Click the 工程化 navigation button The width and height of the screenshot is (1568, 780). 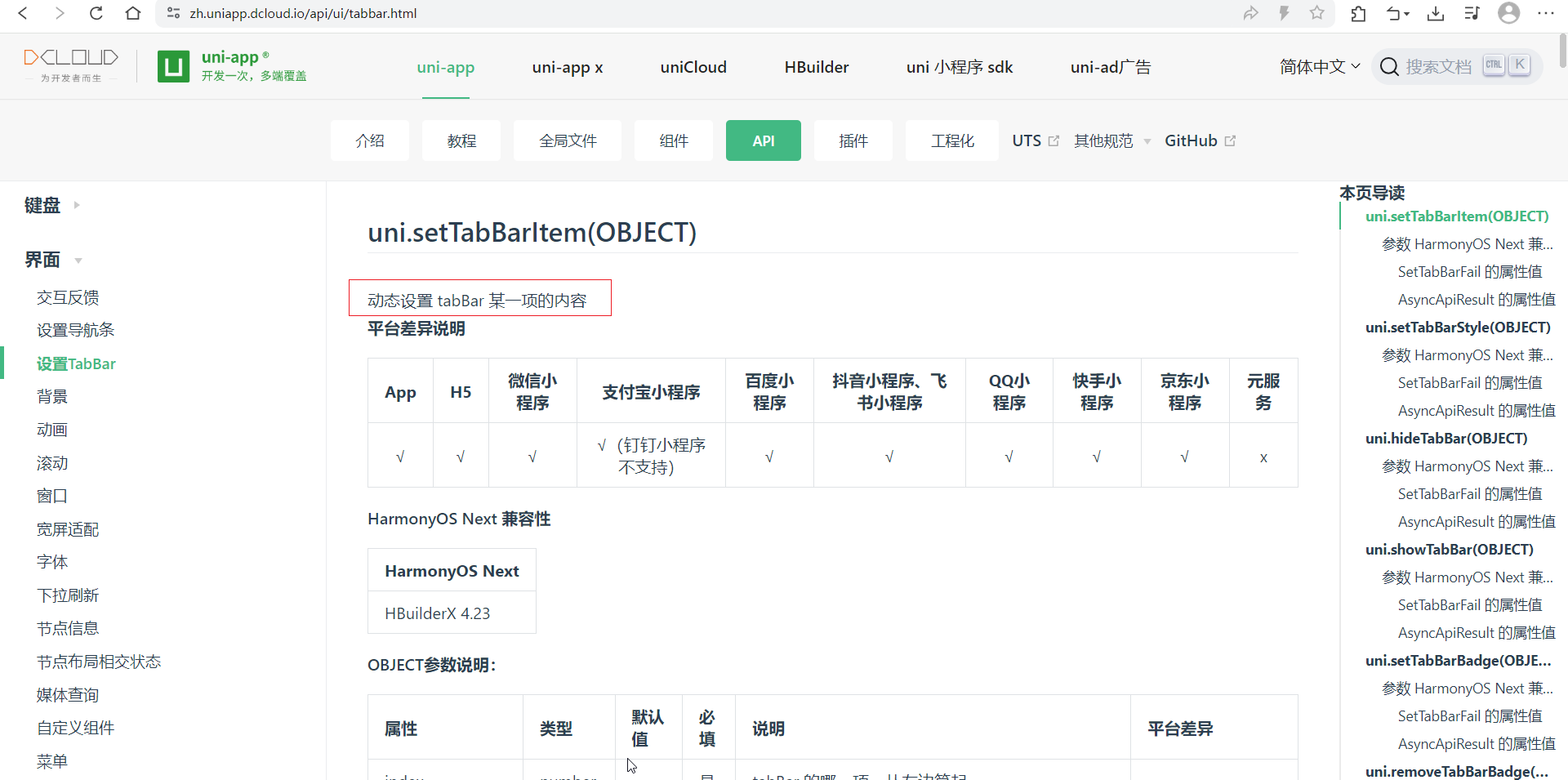(x=952, y=140)
